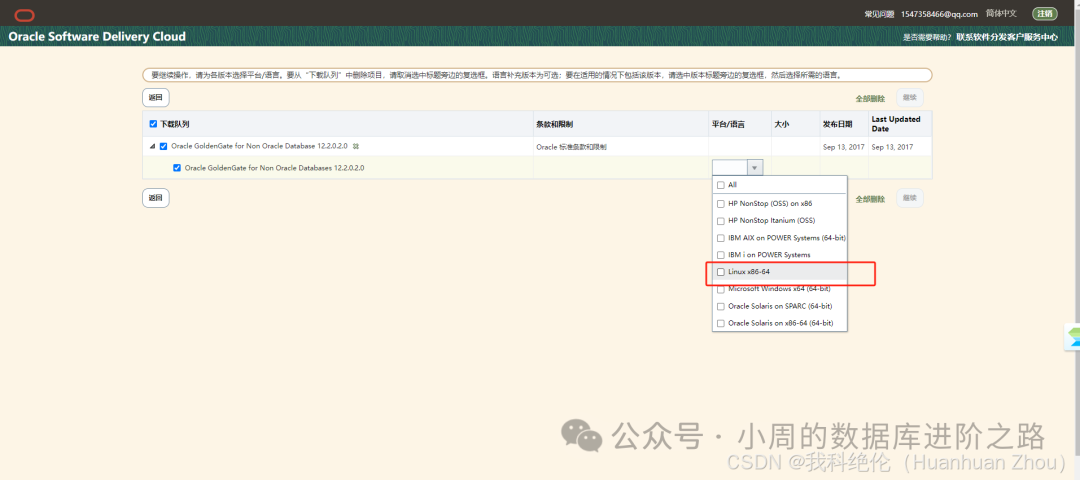The width and height of the screenshot is (1080, 480).
Task: Click the top 返回 button
Action: [156, 98]
